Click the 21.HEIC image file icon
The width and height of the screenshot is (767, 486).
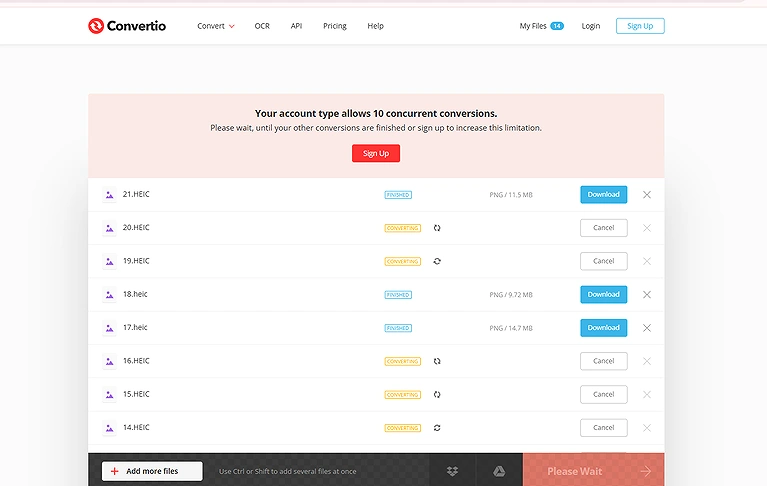110,195
